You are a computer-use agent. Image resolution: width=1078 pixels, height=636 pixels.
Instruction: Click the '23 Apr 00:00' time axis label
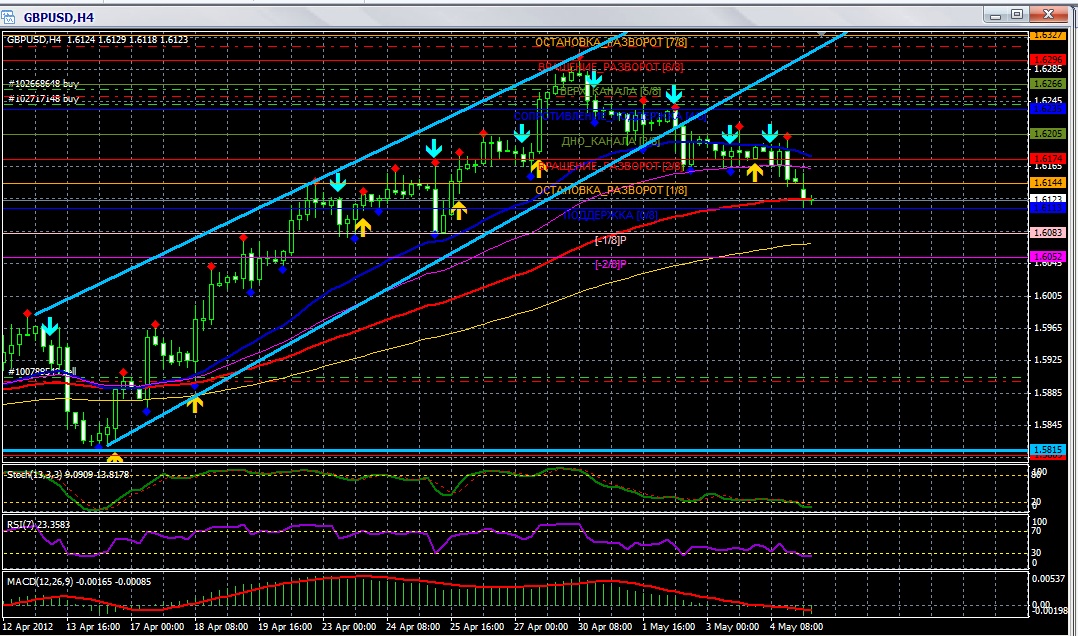pyautogui.click(x=349, y=627)
